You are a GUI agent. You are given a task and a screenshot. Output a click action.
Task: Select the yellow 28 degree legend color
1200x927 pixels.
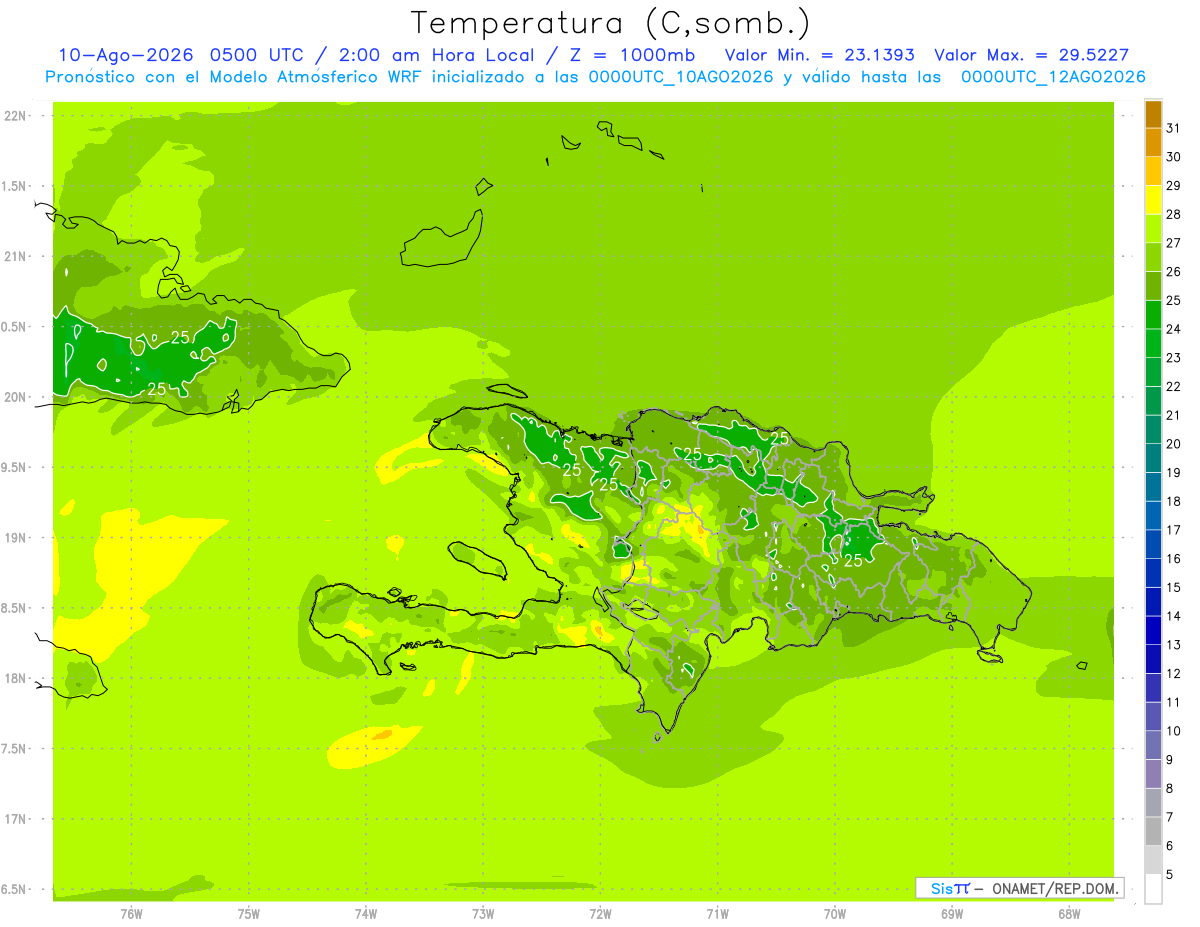(1153, 200)
